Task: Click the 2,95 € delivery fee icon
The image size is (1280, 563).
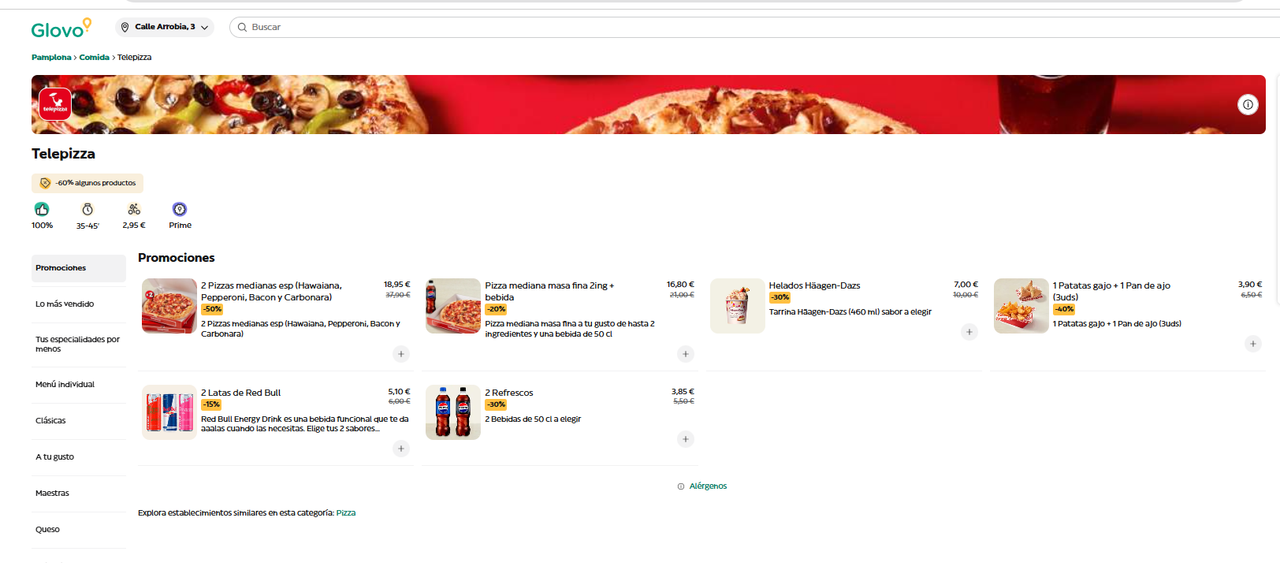Action: 134,209
